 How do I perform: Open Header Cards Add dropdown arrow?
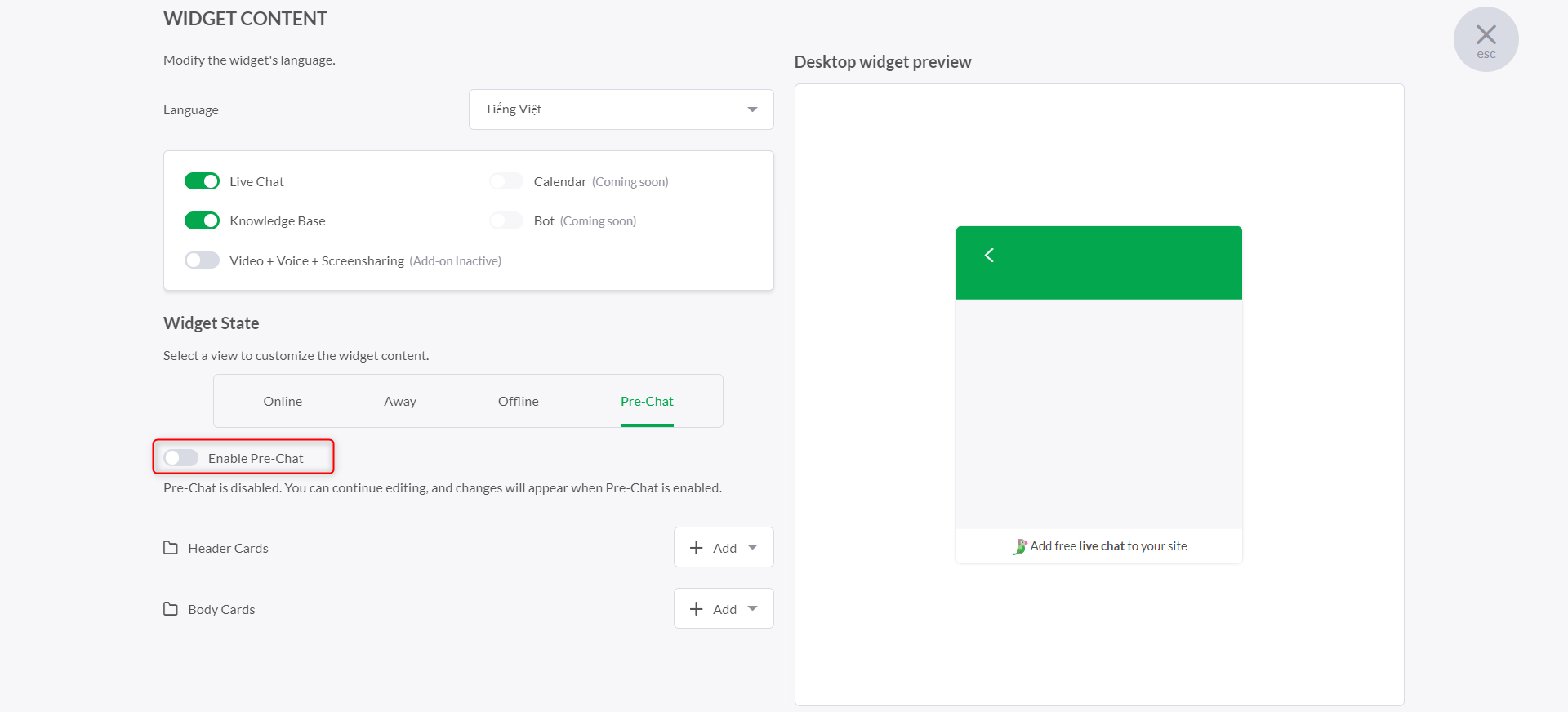[752, 548]
